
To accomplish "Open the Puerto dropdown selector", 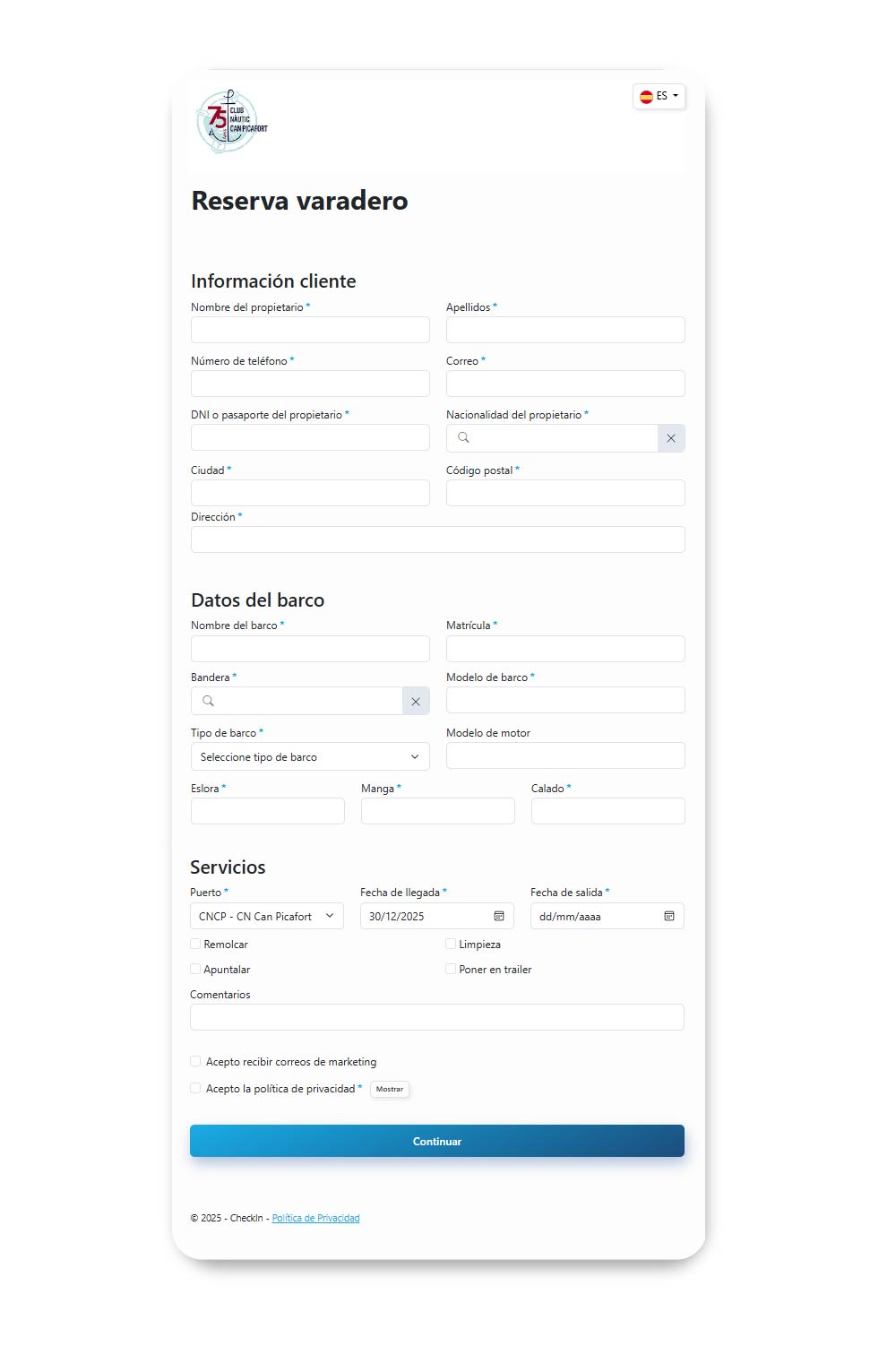I will (266, 916).
